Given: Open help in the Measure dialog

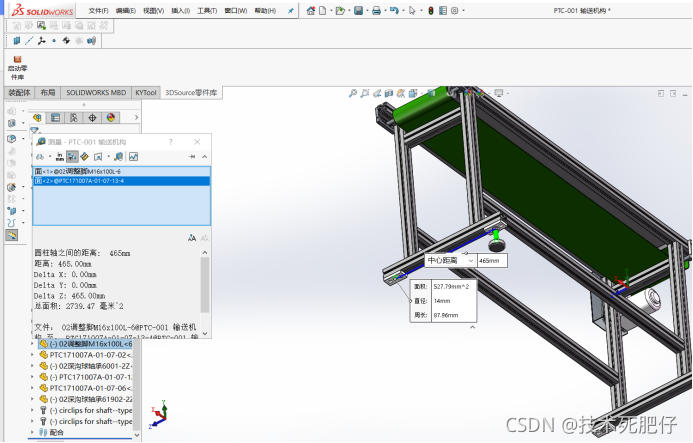Looking at the screenshot, I should [x=171, y=142].
